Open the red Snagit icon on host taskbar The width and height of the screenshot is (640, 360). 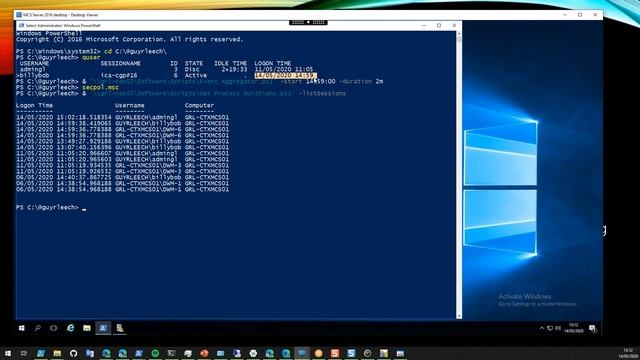335,353
